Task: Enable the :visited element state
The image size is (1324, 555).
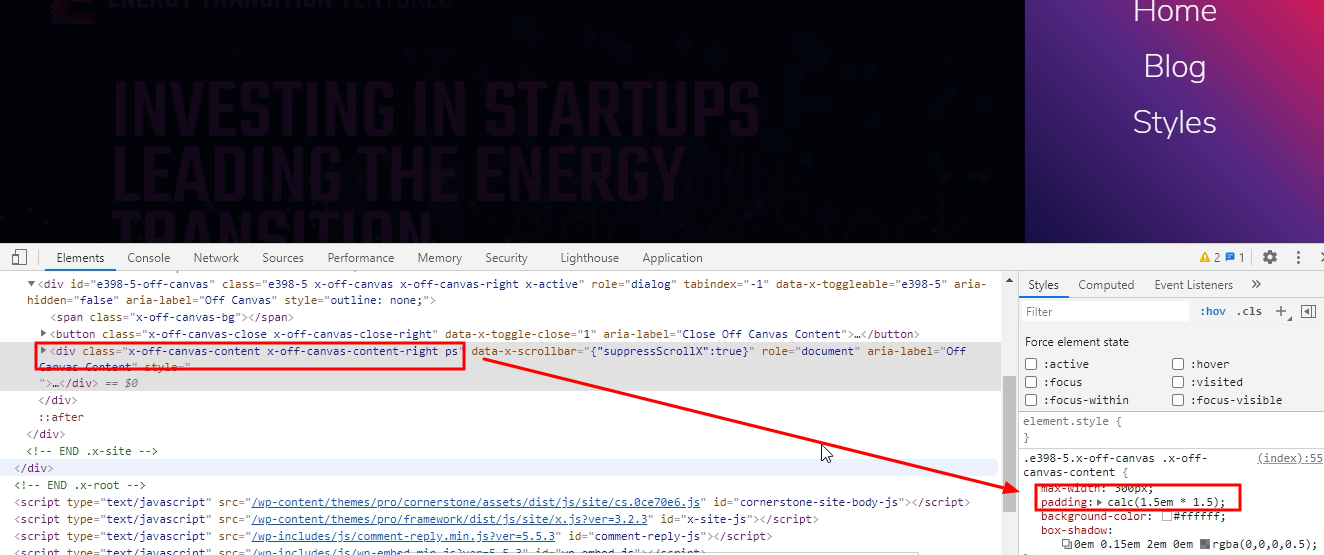Action: point(1179,382)
